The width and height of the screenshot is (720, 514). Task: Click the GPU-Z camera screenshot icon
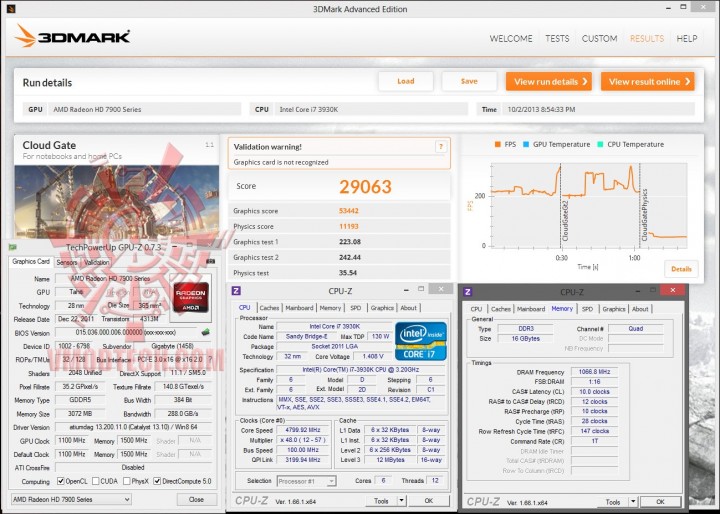tap(210, 262)
